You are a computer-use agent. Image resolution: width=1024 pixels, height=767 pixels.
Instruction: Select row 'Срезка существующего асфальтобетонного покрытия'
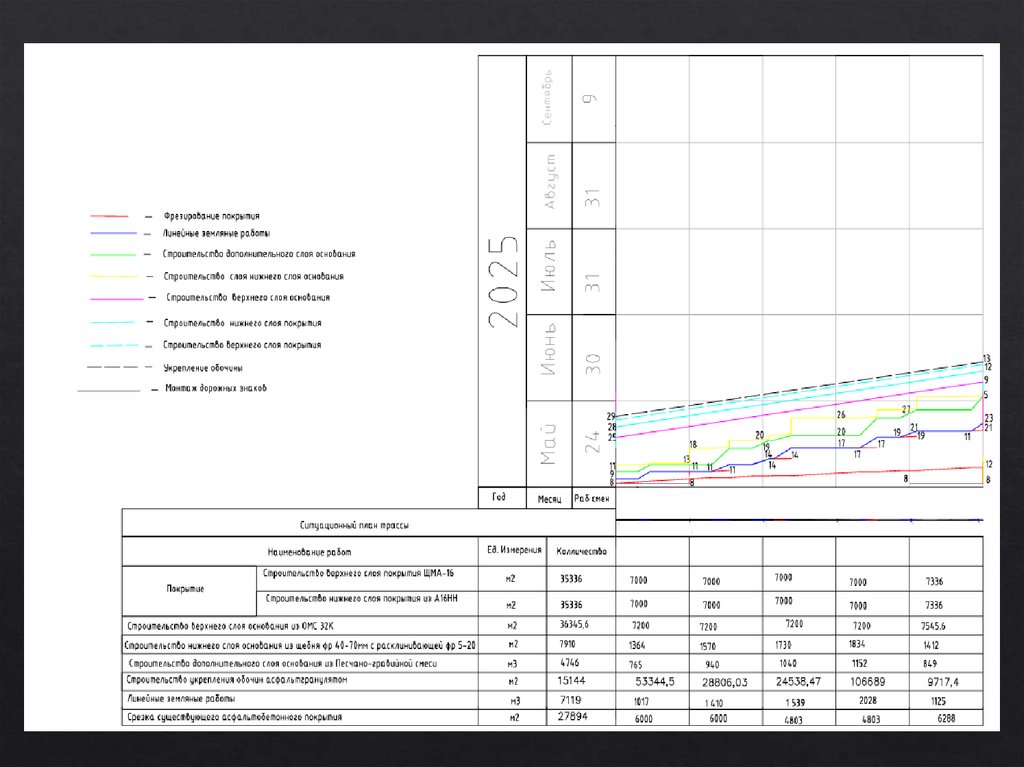(x=234, y=717)
